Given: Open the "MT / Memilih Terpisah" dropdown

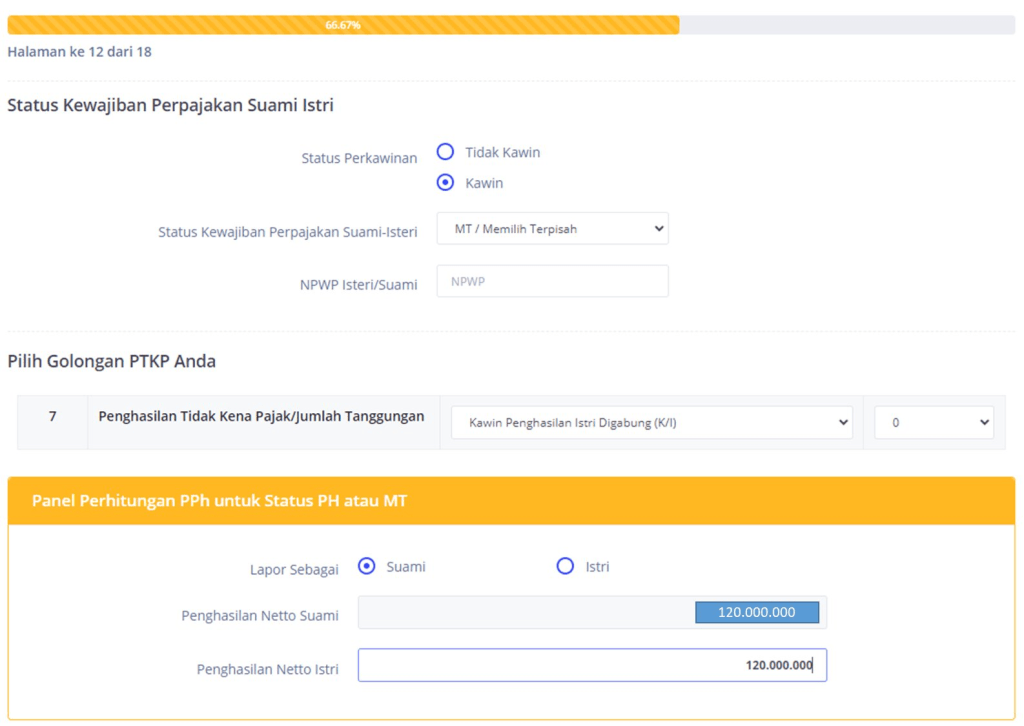Looking at the screenshot, I should 552,229.
